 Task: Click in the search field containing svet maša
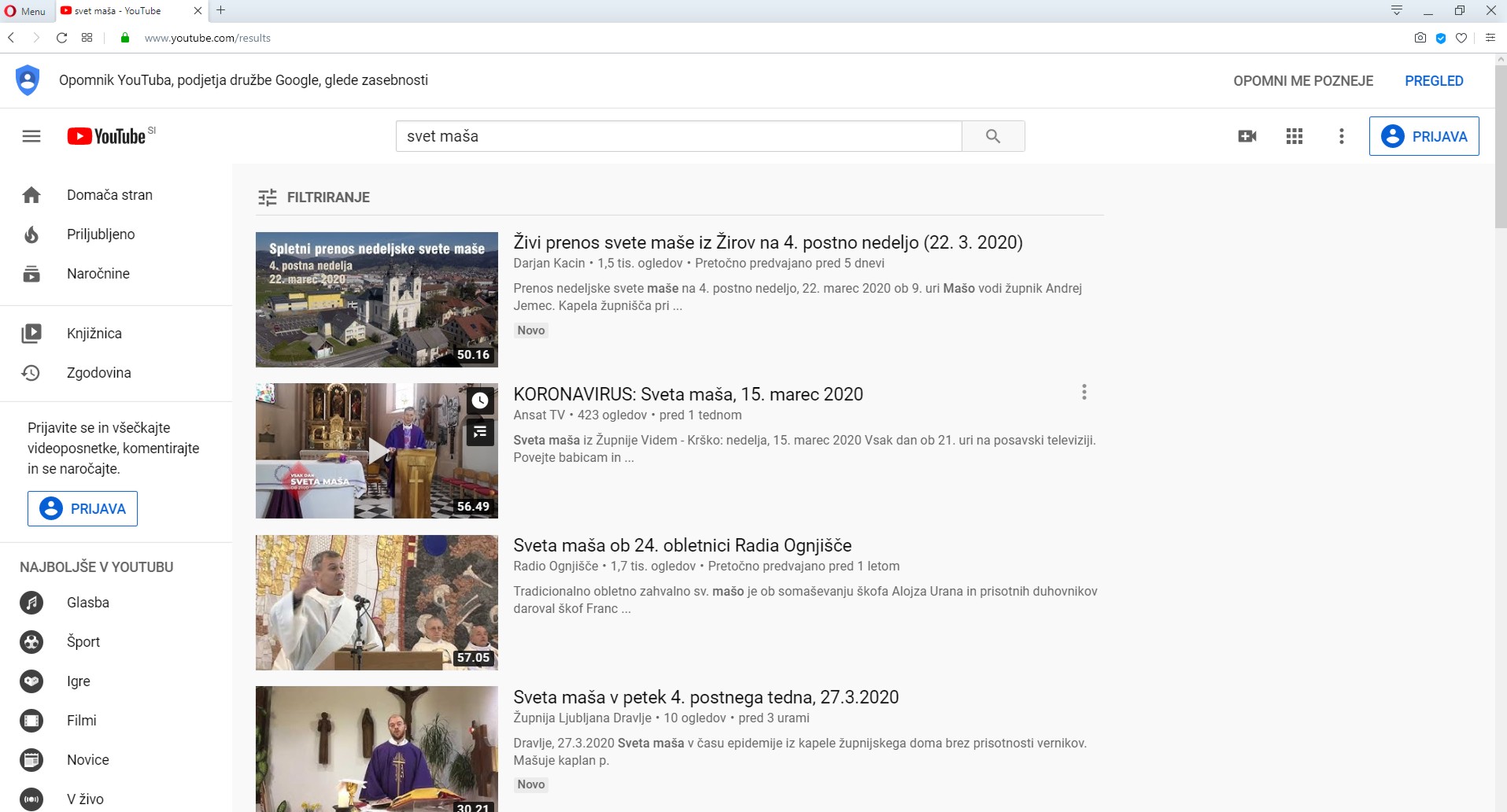pos(677,136)
